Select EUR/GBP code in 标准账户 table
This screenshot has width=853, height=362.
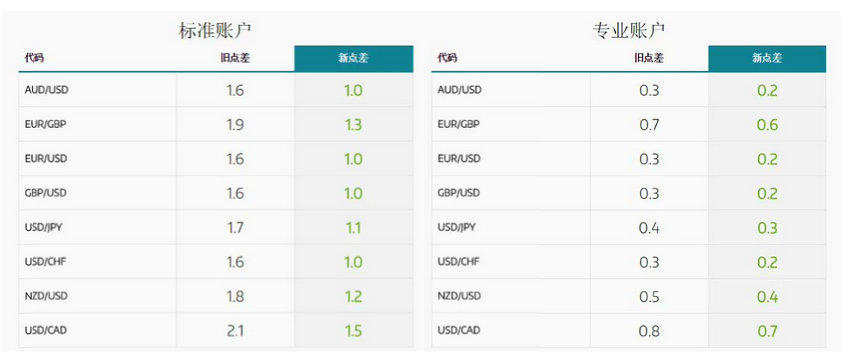tap(45, 124)
